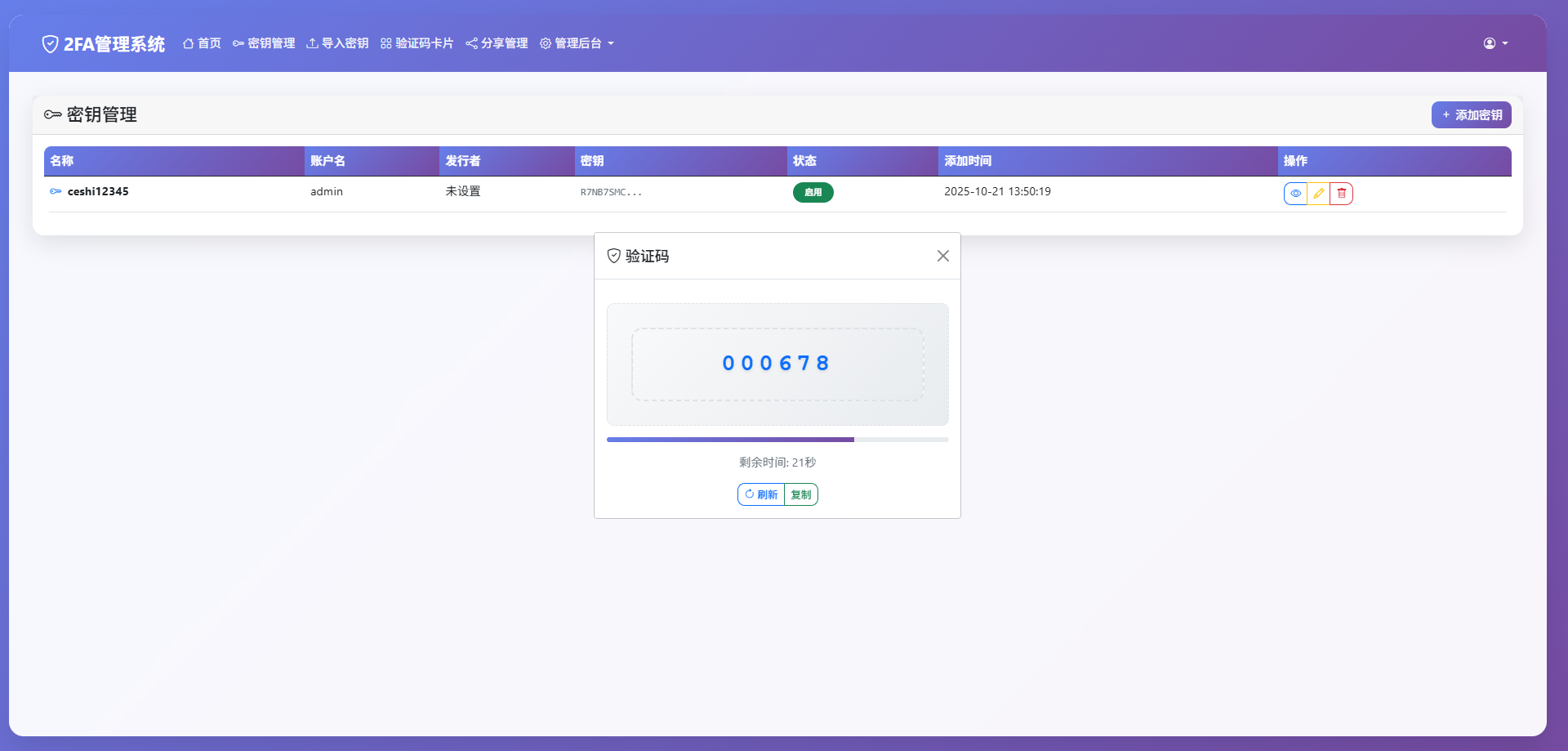Click the delete trash icon for ceshi12345
1568x751 pixels.
1341,193
